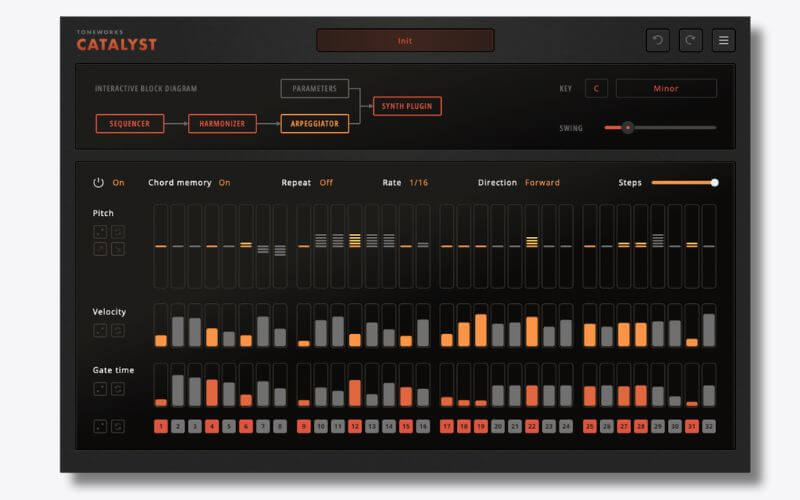Randomize Velocity values with dice icon
Image resolution: width=800 pixels, height=500 pixels.
101,331
